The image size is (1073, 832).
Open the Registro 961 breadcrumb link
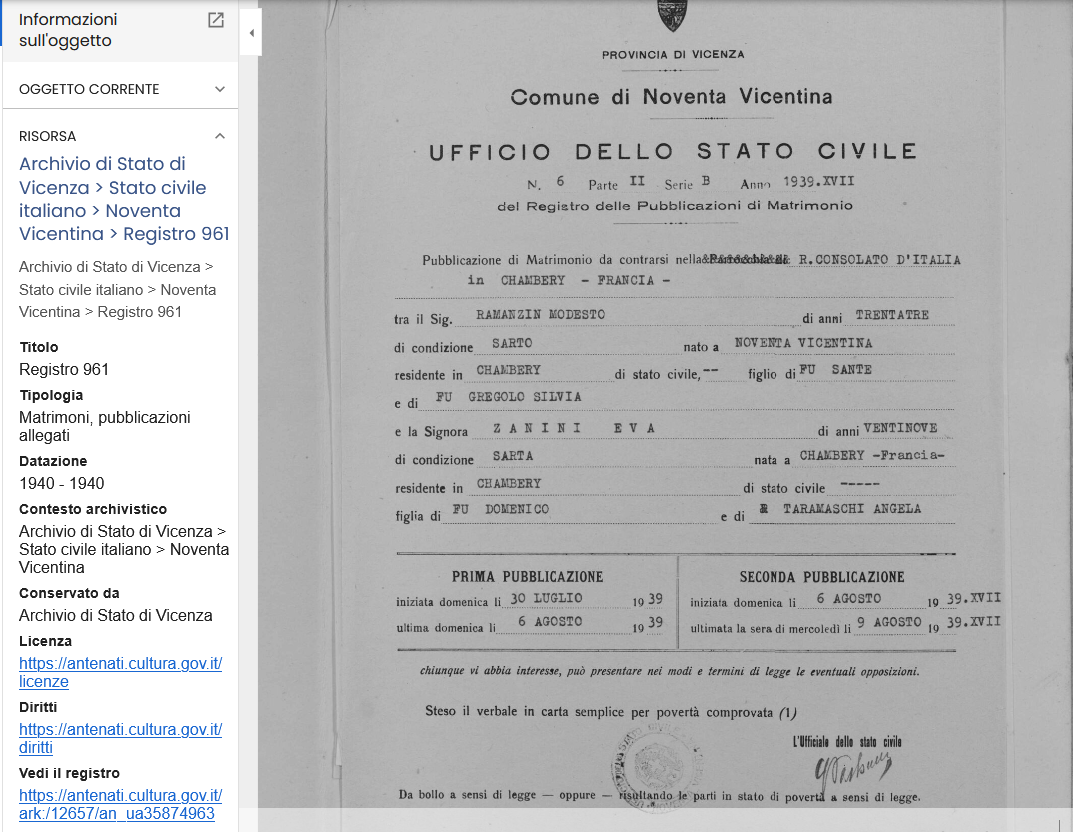tap(176, 234)
